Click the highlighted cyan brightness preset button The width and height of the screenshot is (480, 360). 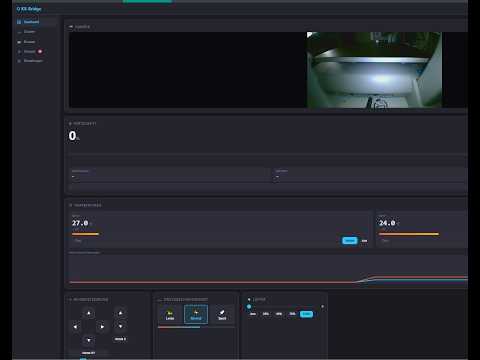click(306, 314)
